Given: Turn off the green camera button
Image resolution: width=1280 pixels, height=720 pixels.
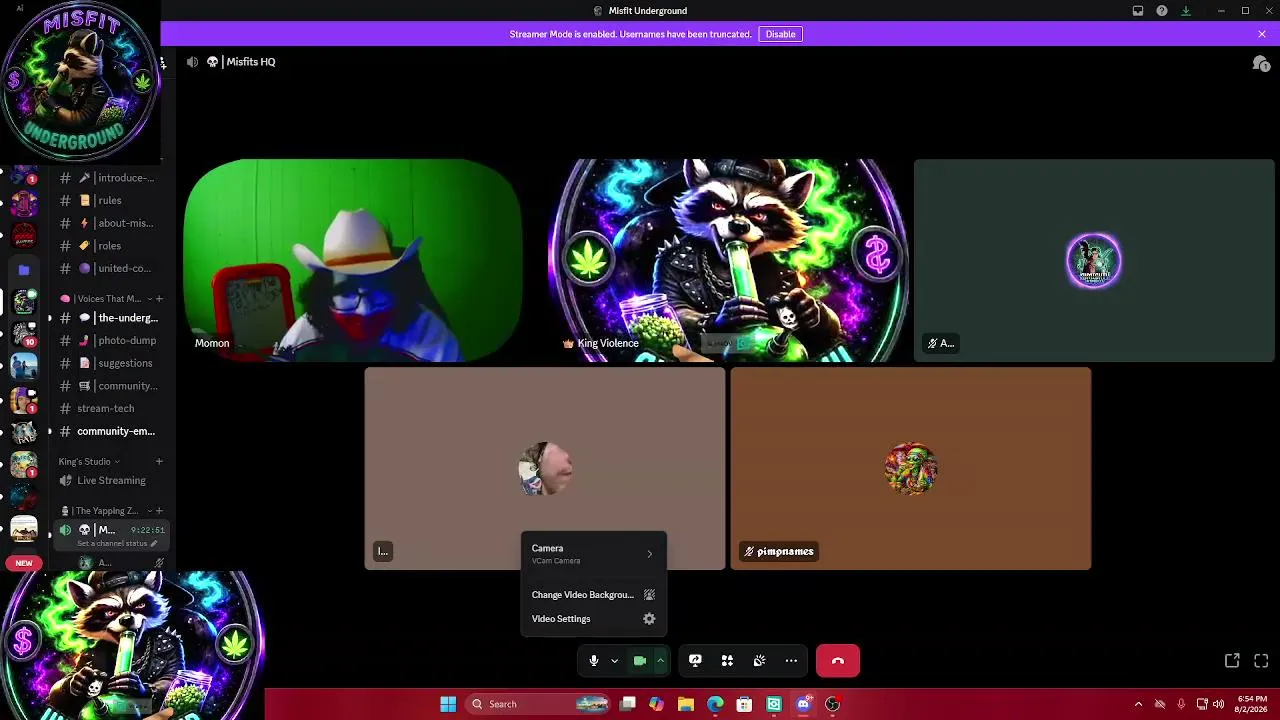Looking at the screenshot, I should (640, 661).
